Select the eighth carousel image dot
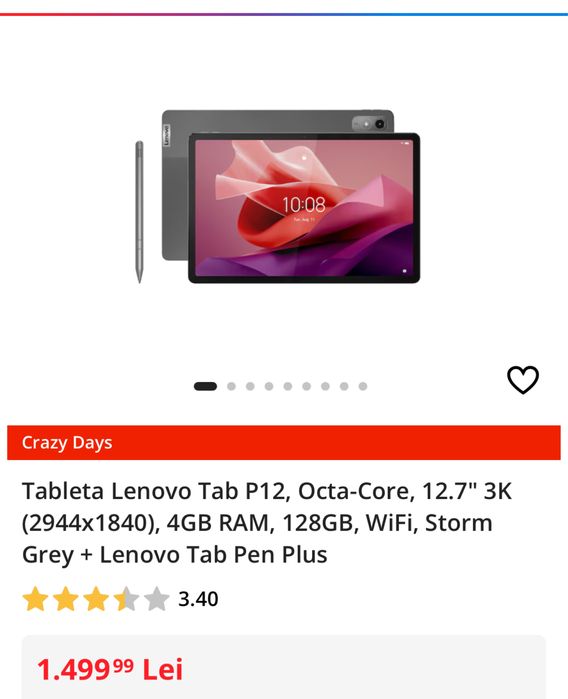 [344, 386]
